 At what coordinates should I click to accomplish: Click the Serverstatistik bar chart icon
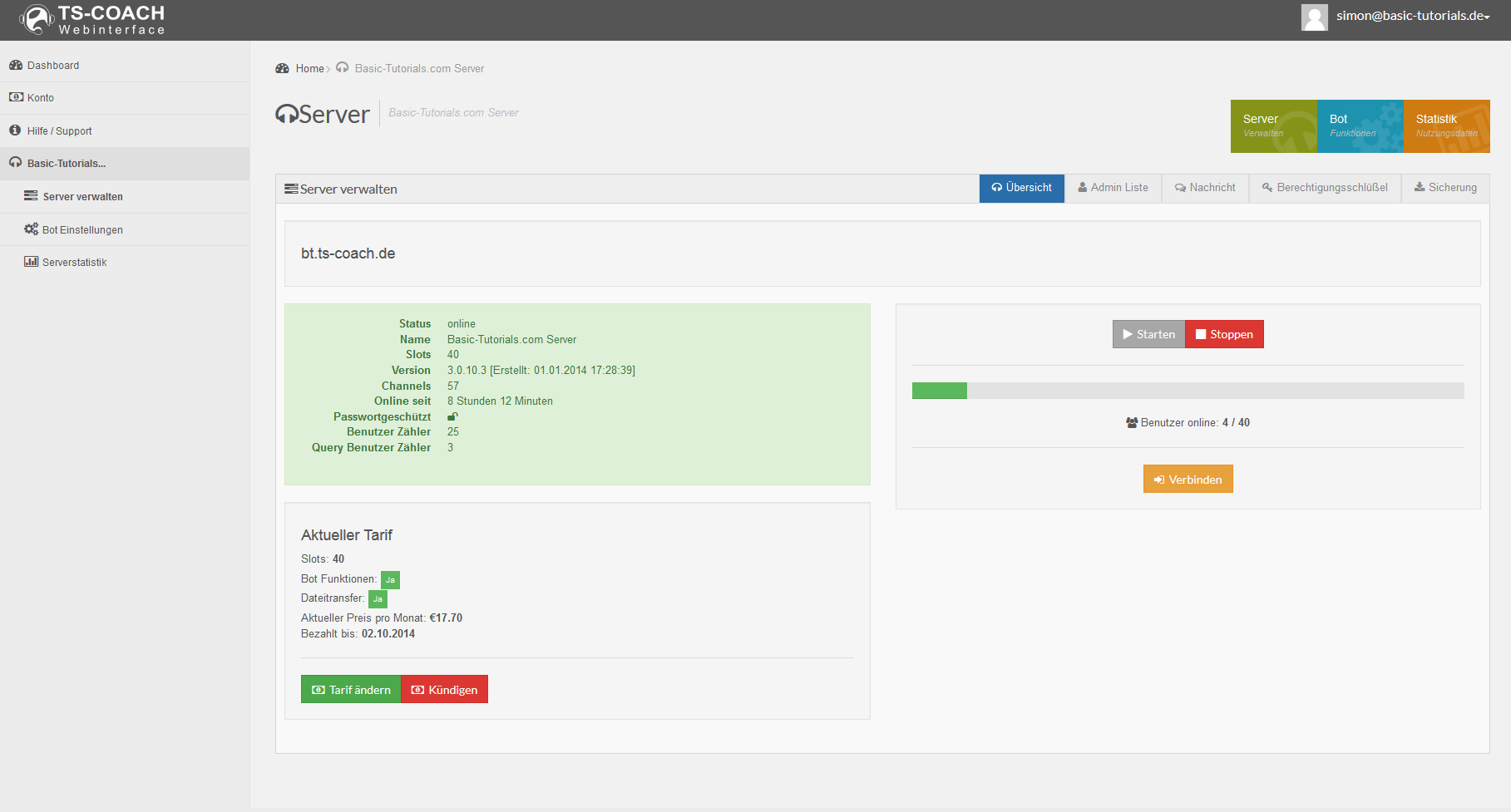pyautogui.click(x=31, y=262)
